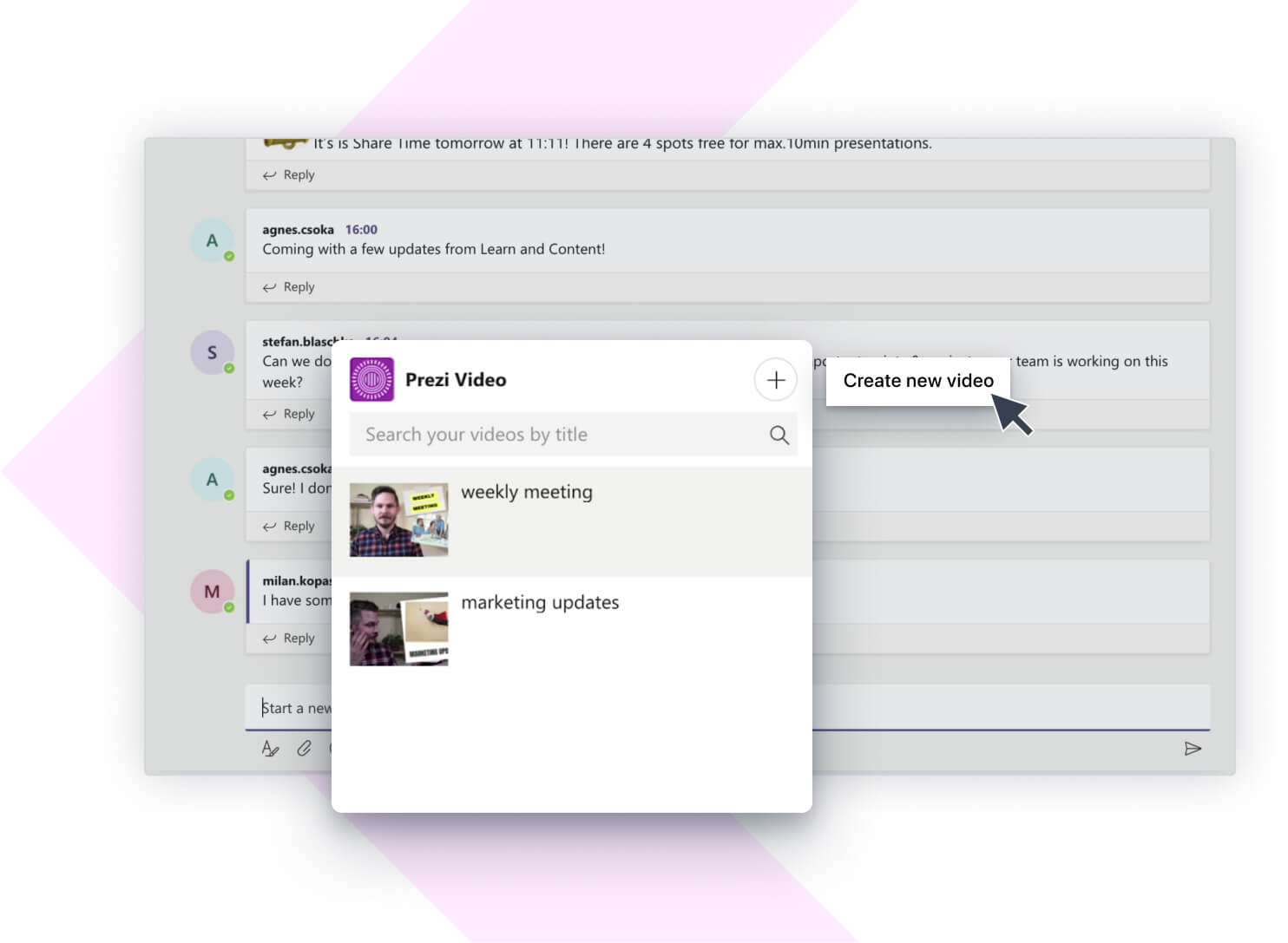Reply to stefan's message
Image resolution: width=1288 pixels, height=943 pixels.
[x=290, y=415]
